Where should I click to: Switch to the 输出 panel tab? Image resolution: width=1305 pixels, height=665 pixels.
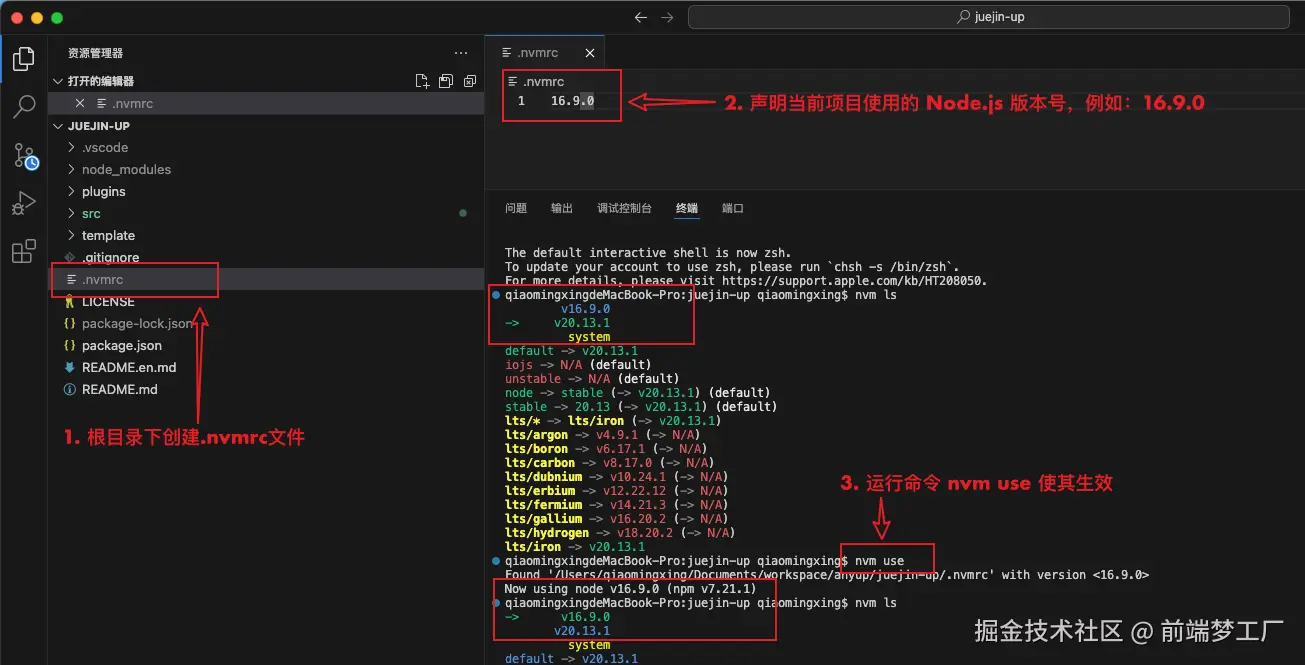pos(562,208)
